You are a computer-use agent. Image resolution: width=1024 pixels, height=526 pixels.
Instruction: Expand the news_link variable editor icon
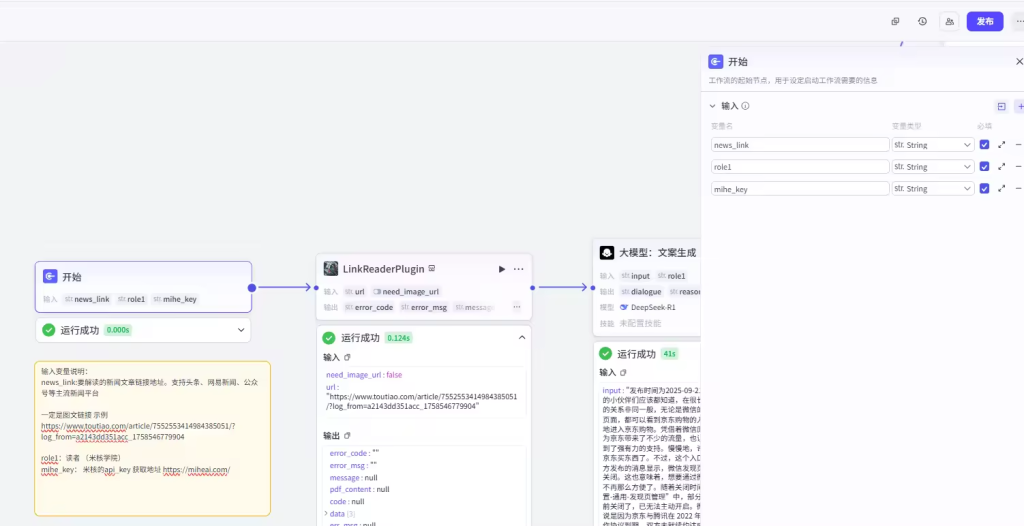(1001, 145)
